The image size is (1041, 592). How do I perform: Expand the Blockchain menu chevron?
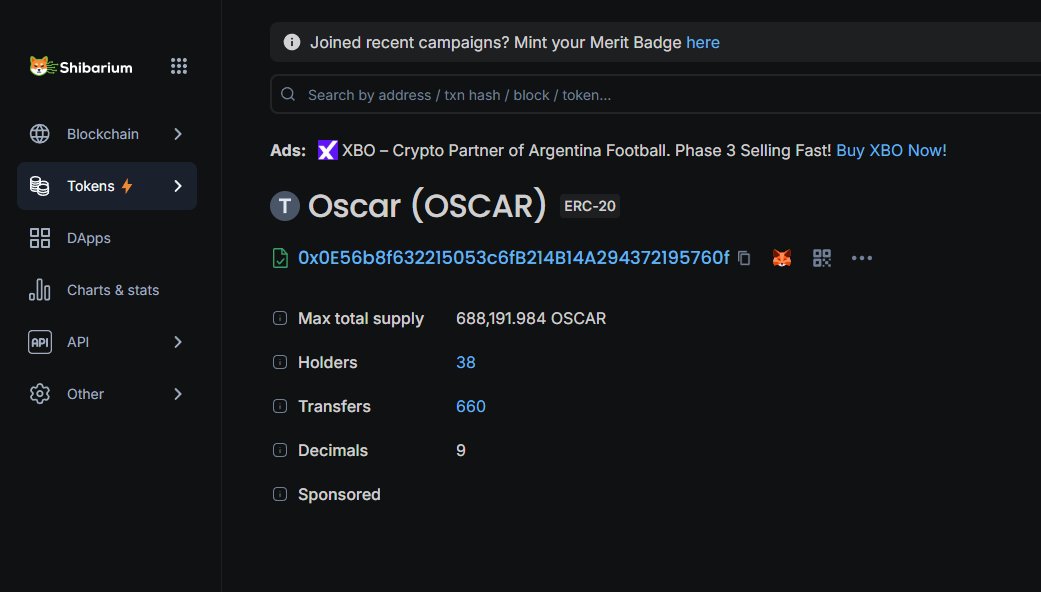[x=178, y=134]
